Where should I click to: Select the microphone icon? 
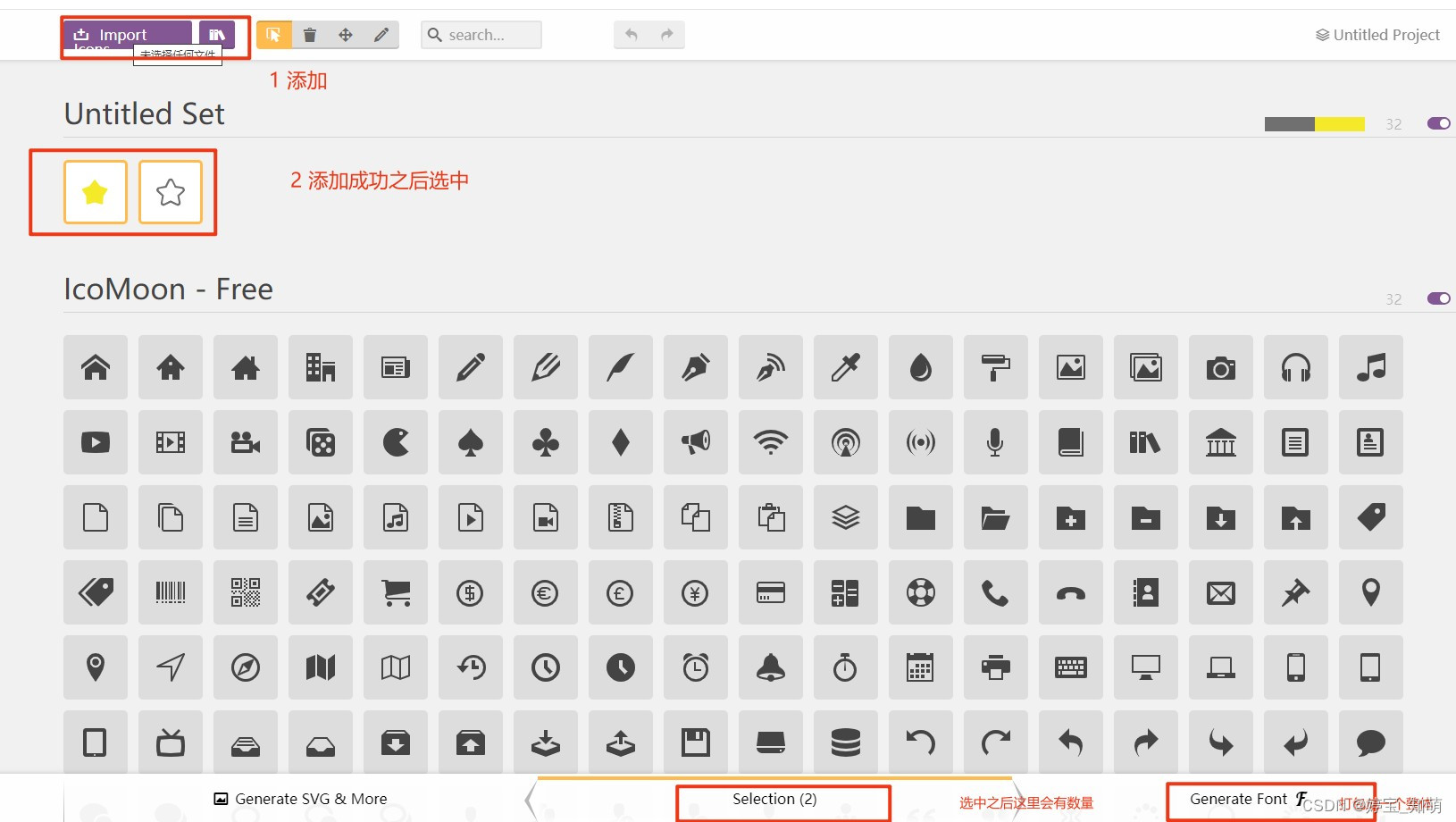pos(996,442)
